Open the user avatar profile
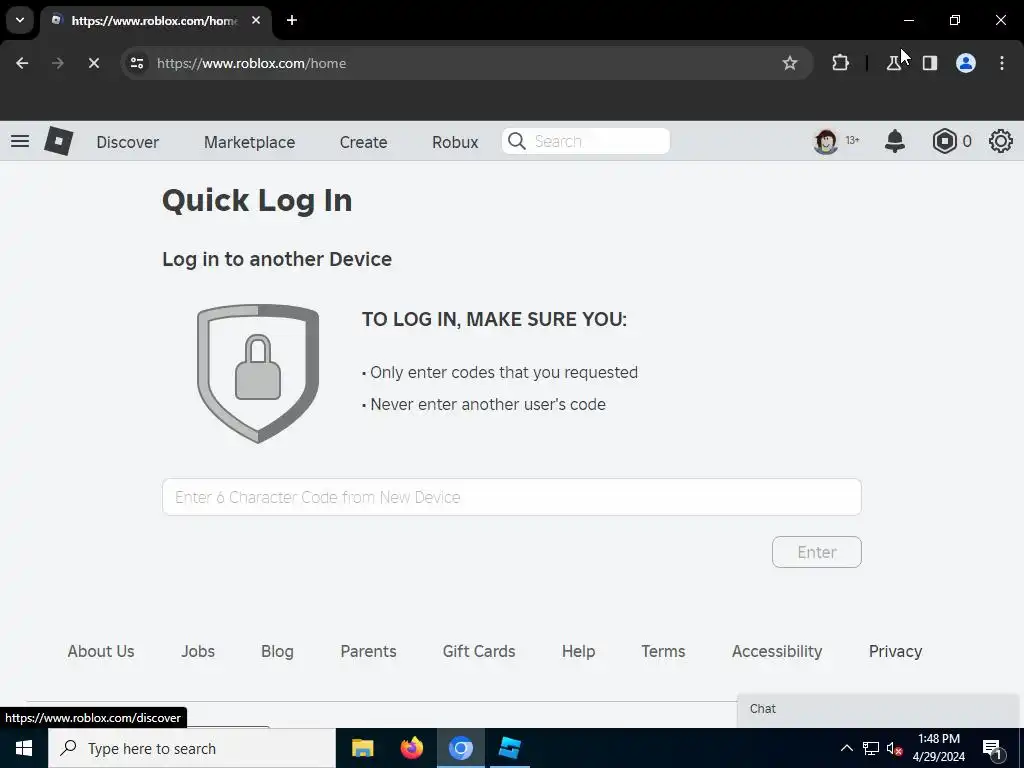This screenshot has width=1024, height=768. coord(825,141)
